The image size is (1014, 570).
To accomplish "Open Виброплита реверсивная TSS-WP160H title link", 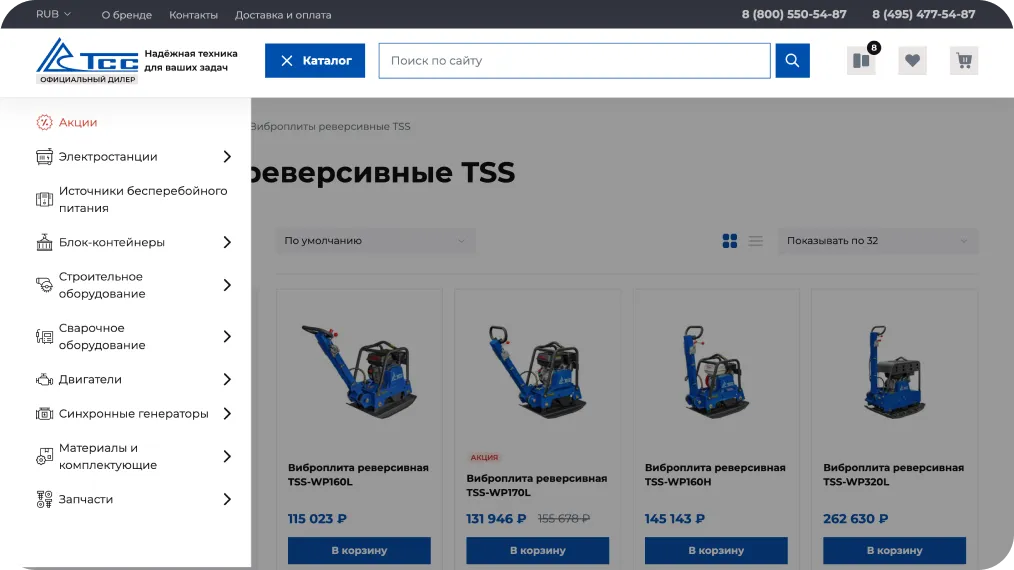I will (x=715, y=475).
